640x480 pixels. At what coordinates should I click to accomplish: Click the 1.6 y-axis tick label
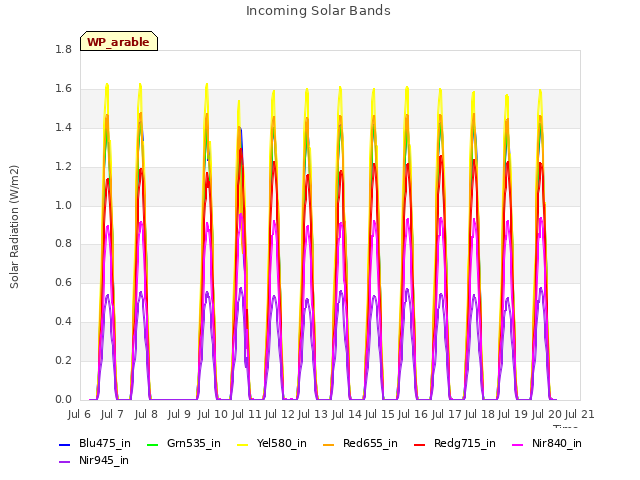coord(63,89)
